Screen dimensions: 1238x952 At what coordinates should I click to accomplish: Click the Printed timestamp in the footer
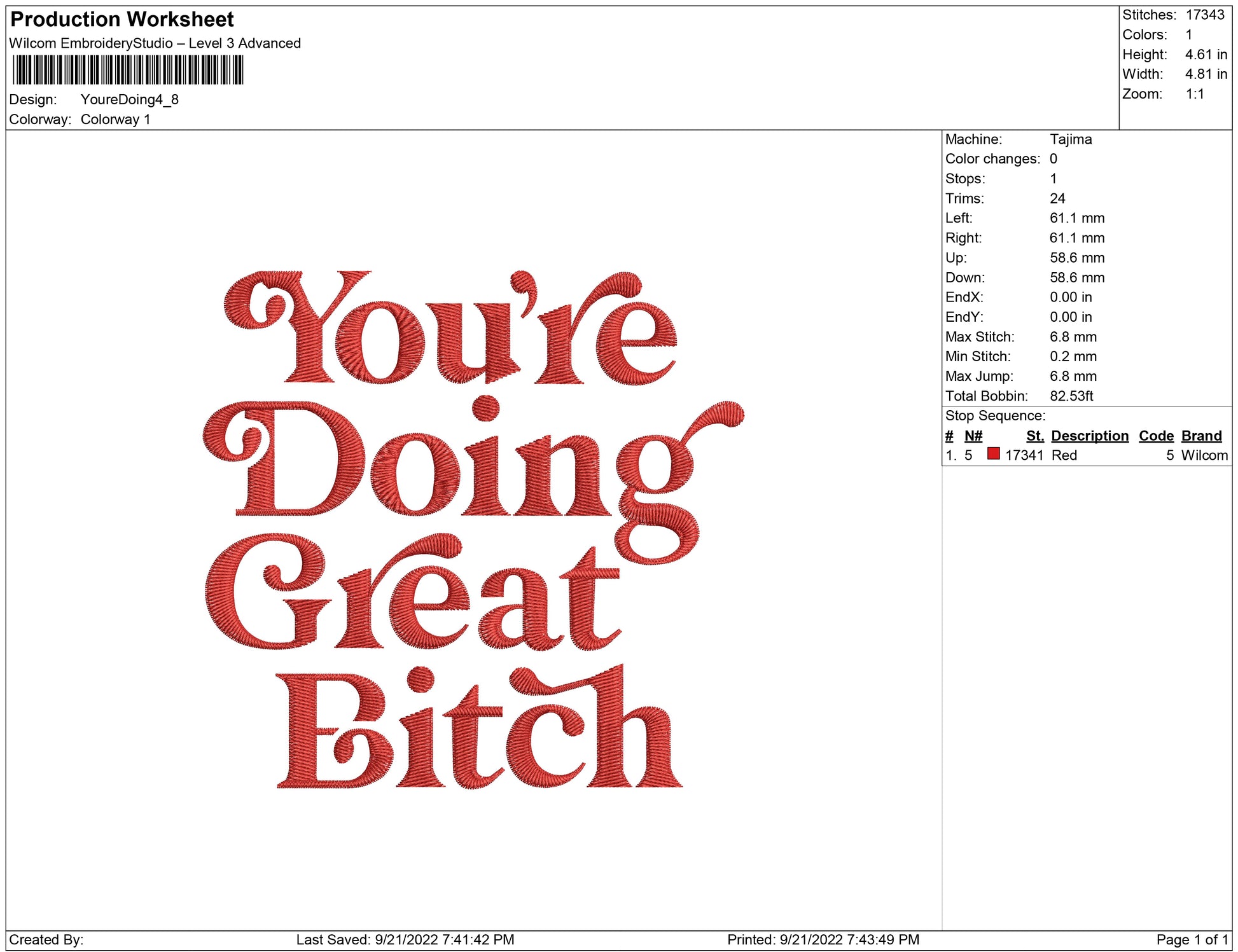823,939
